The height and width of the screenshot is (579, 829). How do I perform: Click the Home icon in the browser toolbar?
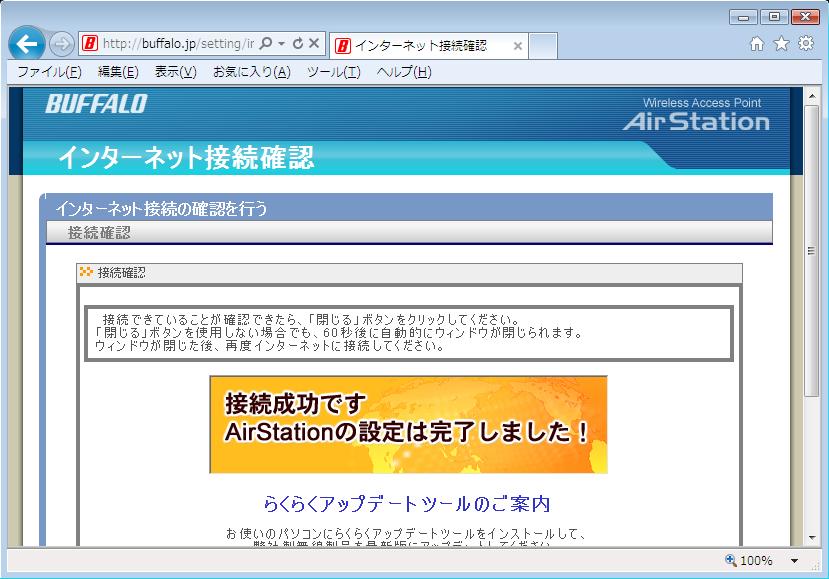pyautogui.click(x=757, y=44)
